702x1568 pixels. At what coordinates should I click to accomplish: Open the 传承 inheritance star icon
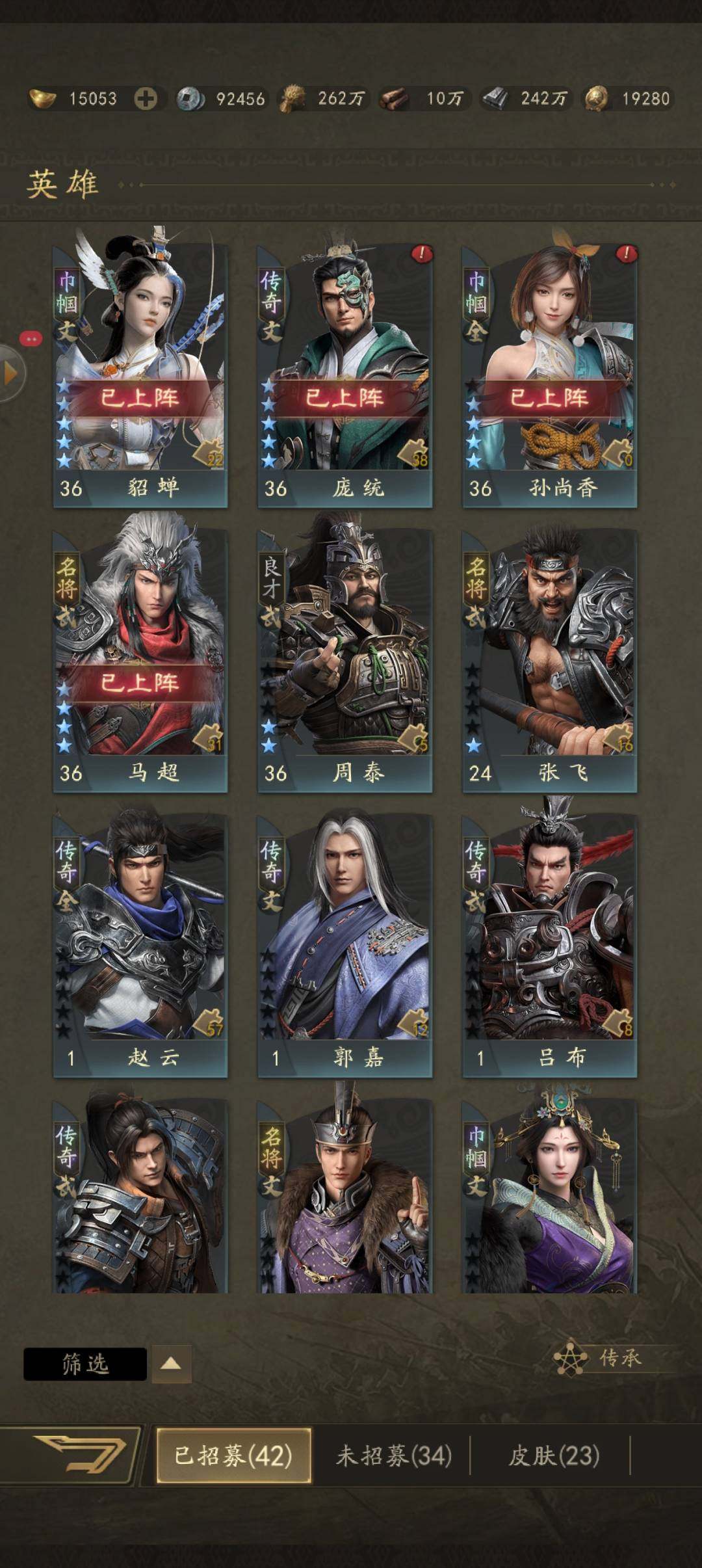(570, 1358)
